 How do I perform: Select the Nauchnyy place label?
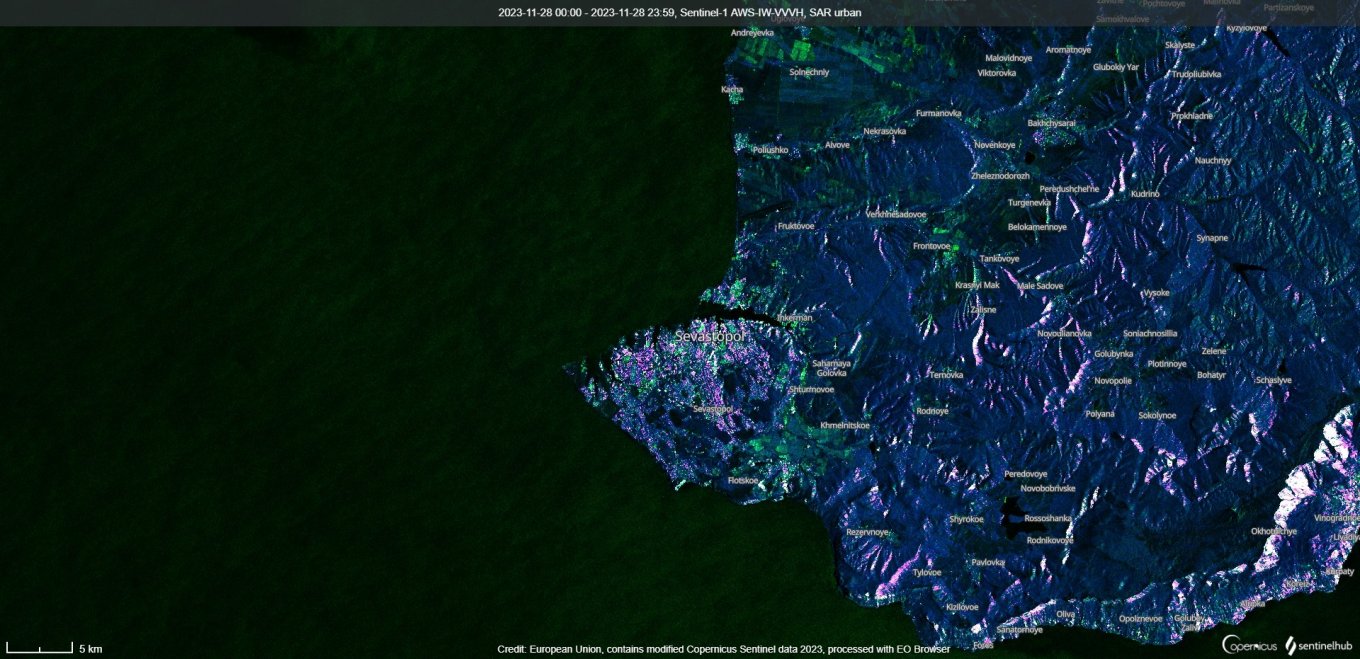coord(1212,160)
